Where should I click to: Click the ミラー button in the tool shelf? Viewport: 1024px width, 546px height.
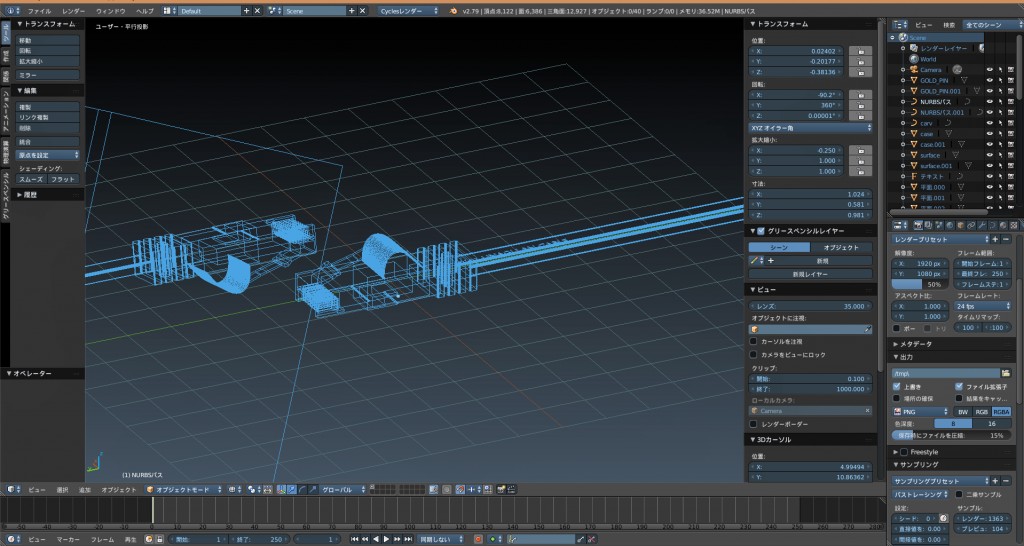pos(48,75)
